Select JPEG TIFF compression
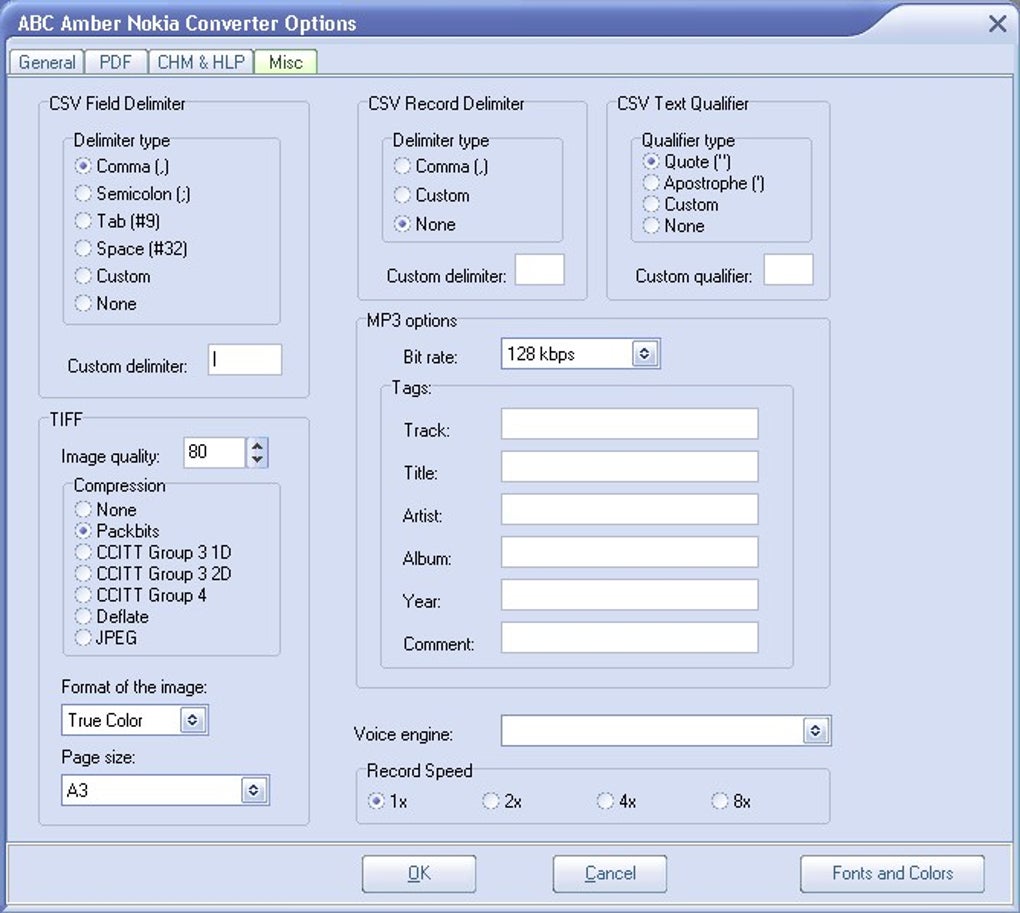 (x=106, y=638)
